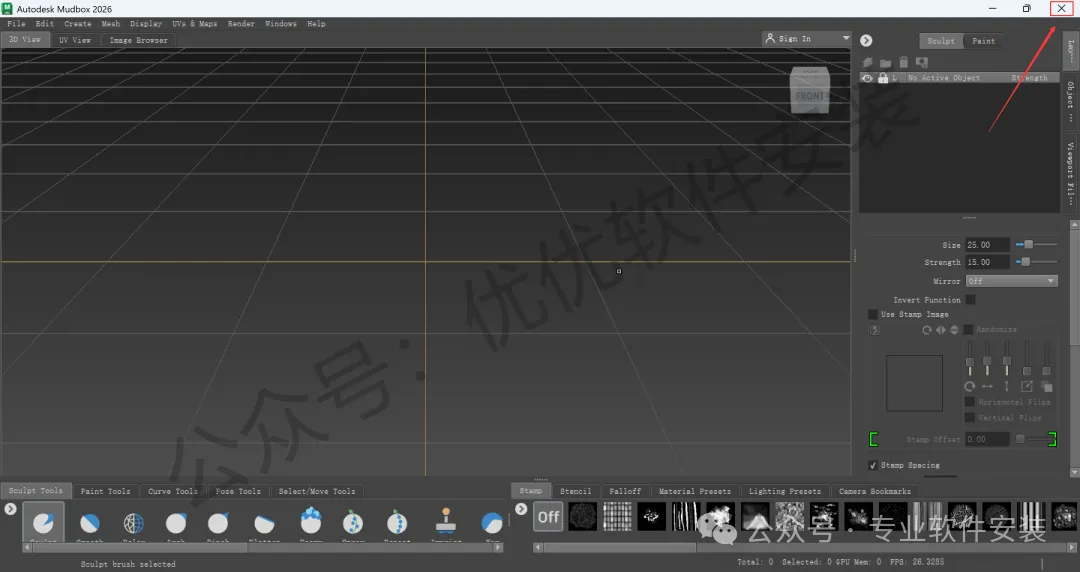
Task: Click the layer folder icon
Action: pyautogui.click(x=886, y=63)
